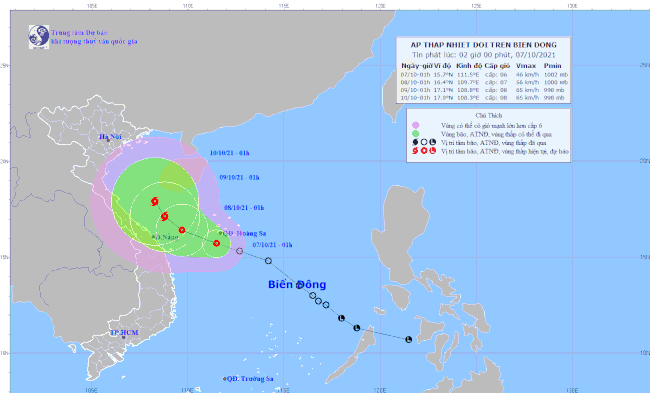Click the QĐ. Trường Sa label
Screen dimensions: 650x393
click(250, 378)
